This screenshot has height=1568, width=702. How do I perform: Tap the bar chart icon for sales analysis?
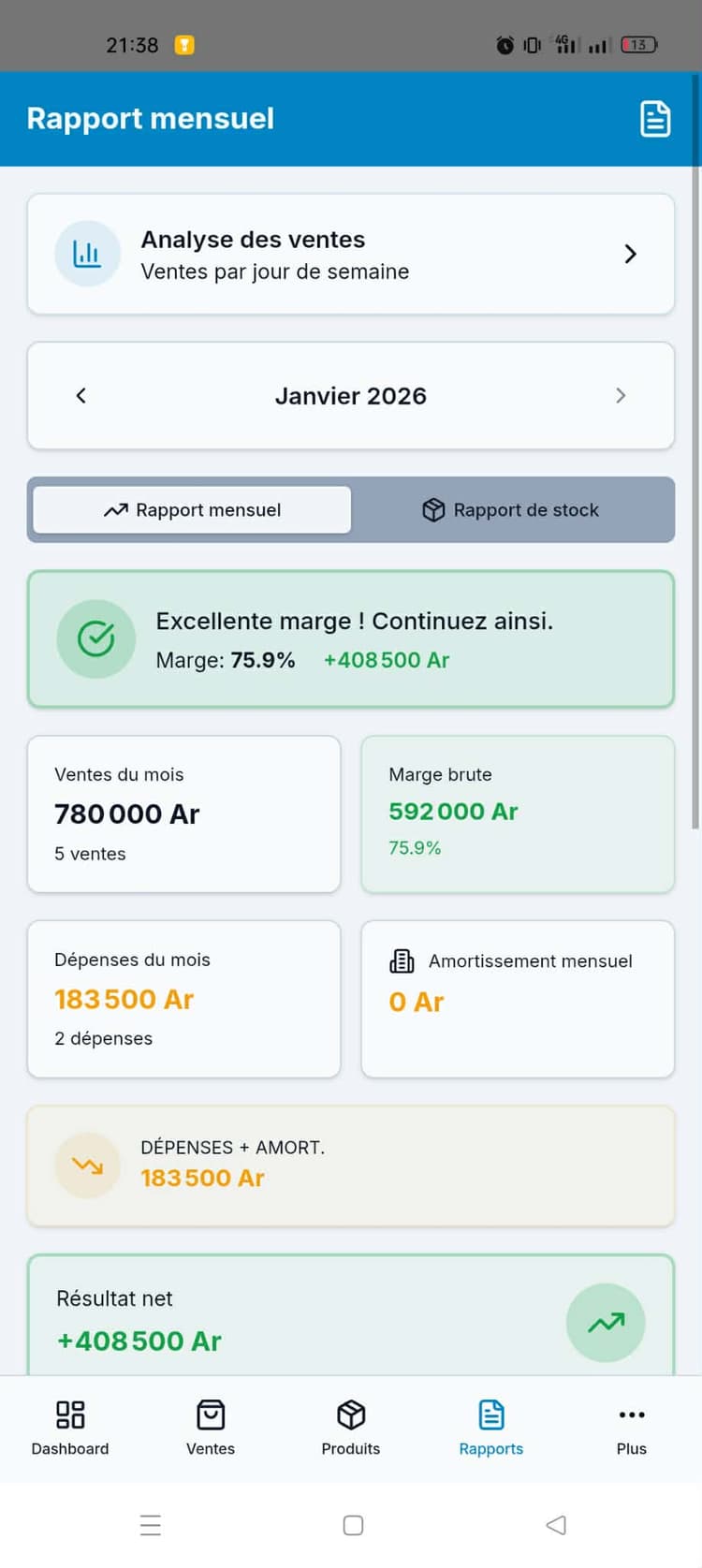tap(87, 254)
